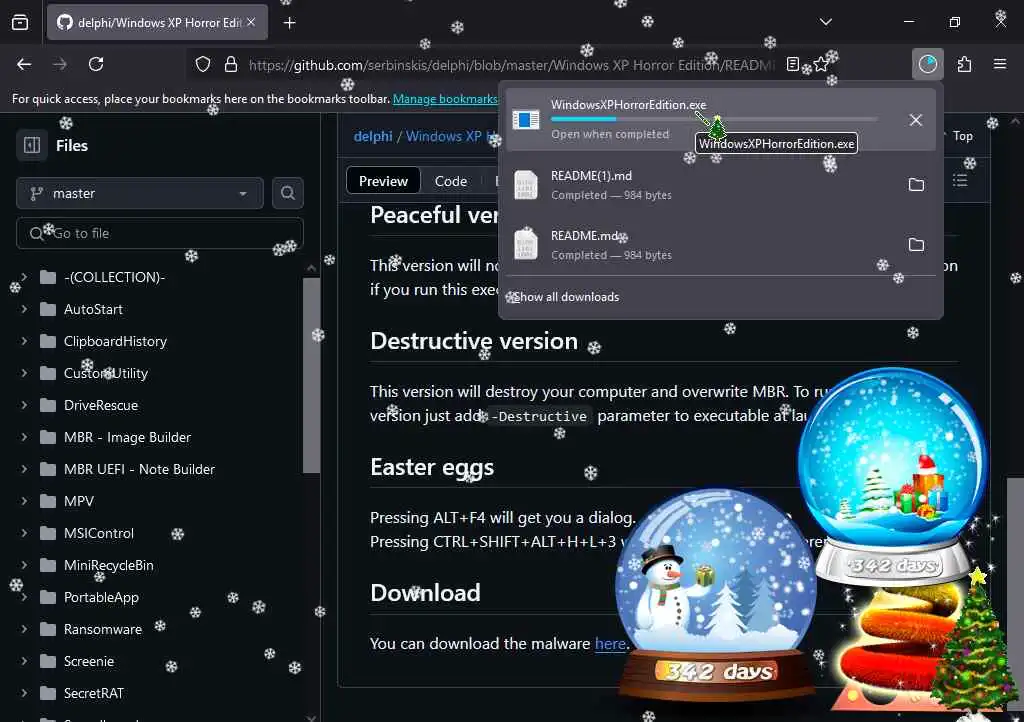1024x722 pixels.
Task: Focus the Go to file field
Action: pos(160,233)
